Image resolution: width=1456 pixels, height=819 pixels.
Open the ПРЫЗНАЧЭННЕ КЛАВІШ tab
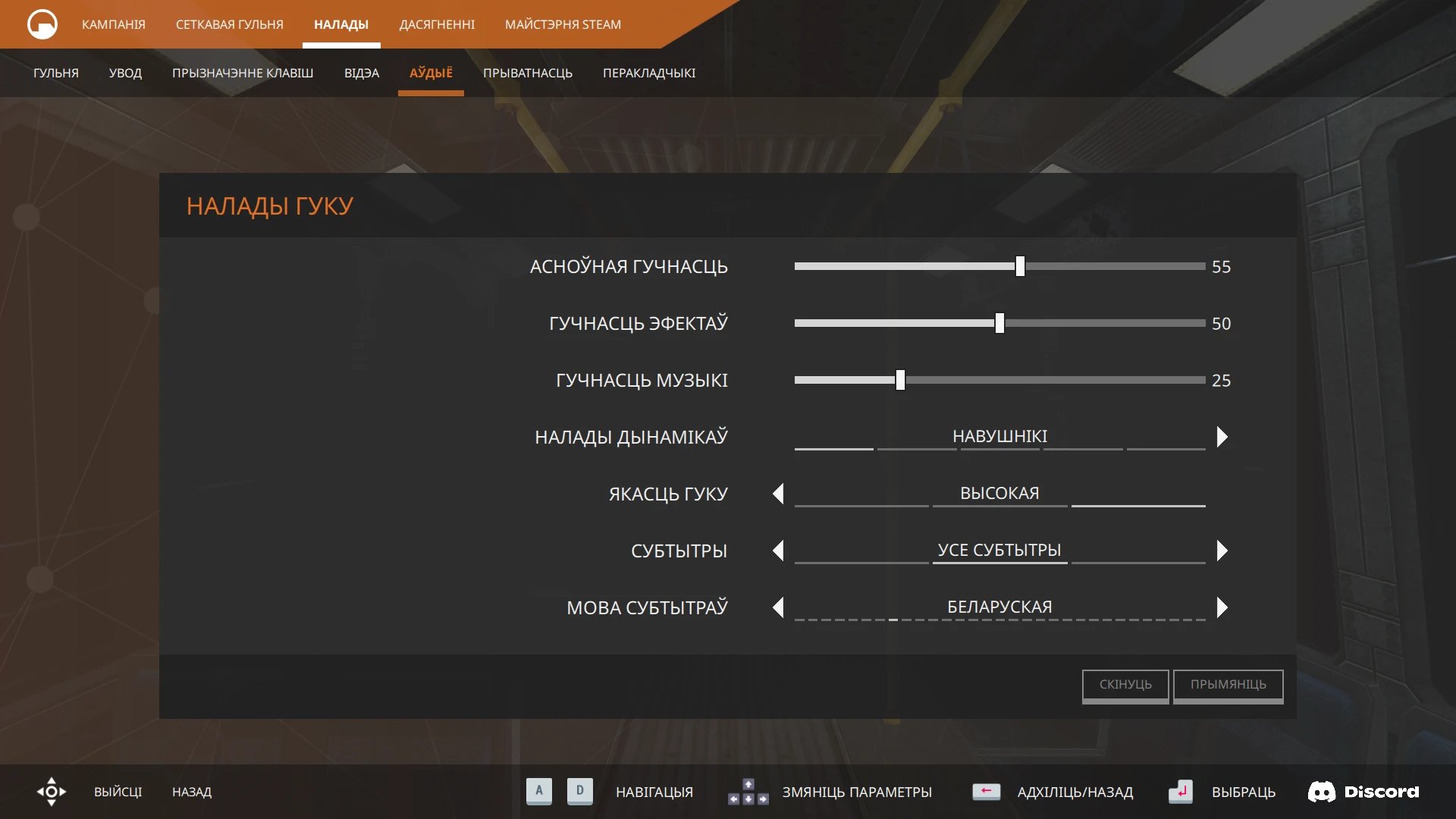(x=243, y=73)
